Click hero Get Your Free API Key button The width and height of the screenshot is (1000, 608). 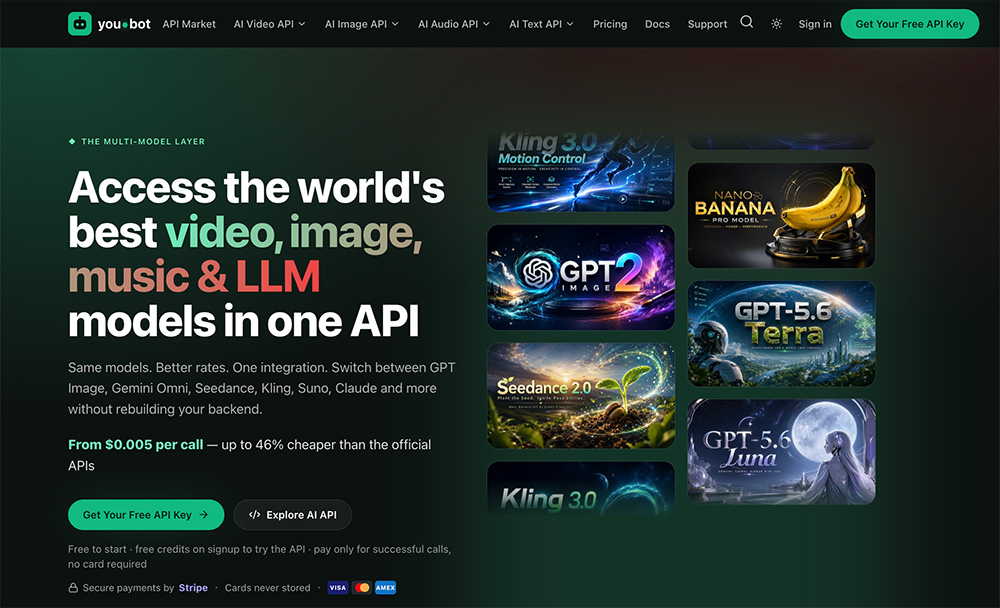click(146, 515)
